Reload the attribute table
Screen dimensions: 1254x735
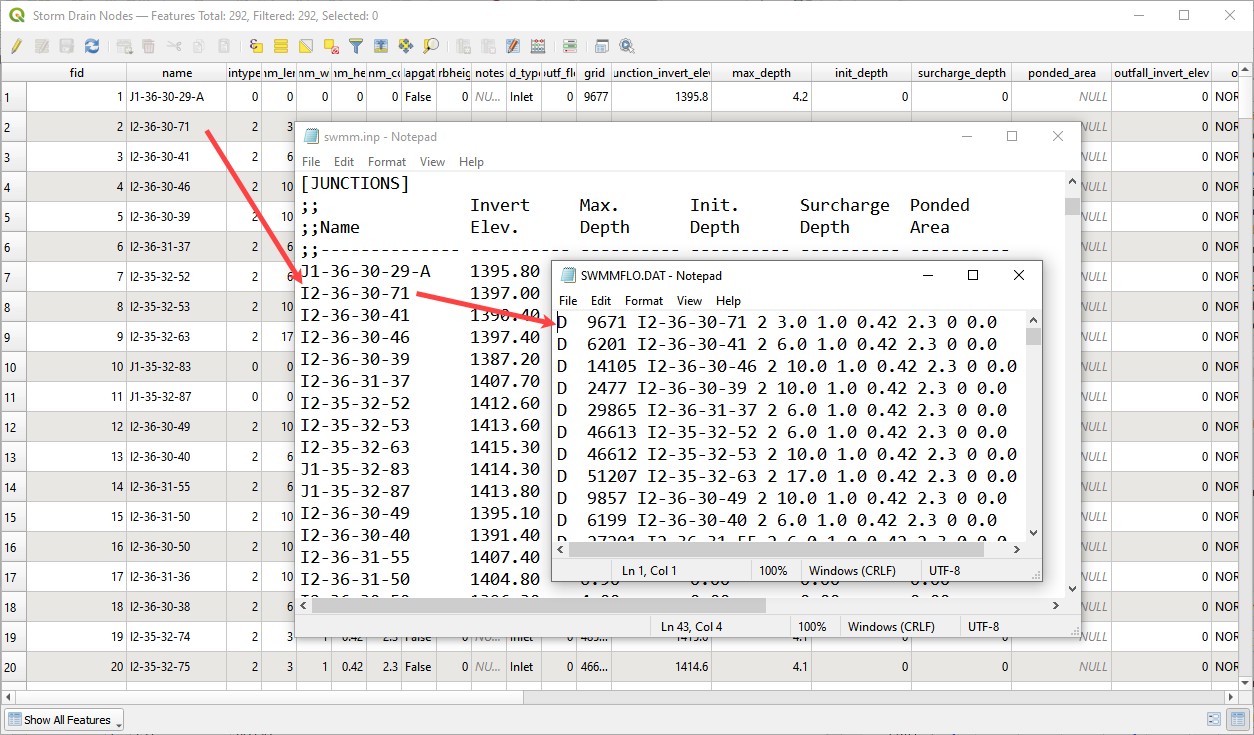point(92,46)
